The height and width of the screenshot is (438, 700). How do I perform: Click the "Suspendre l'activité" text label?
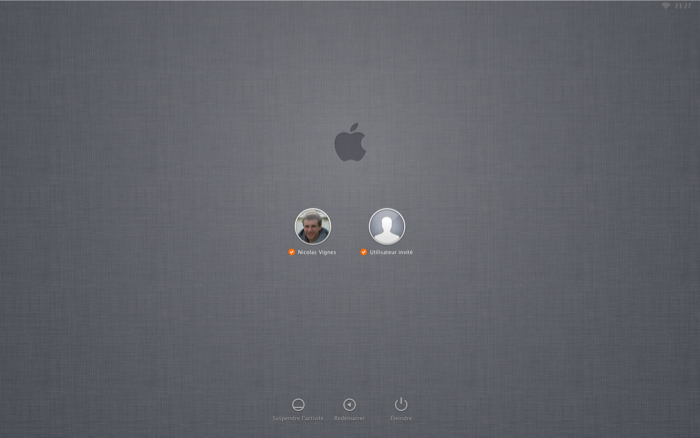click(298, 418)
